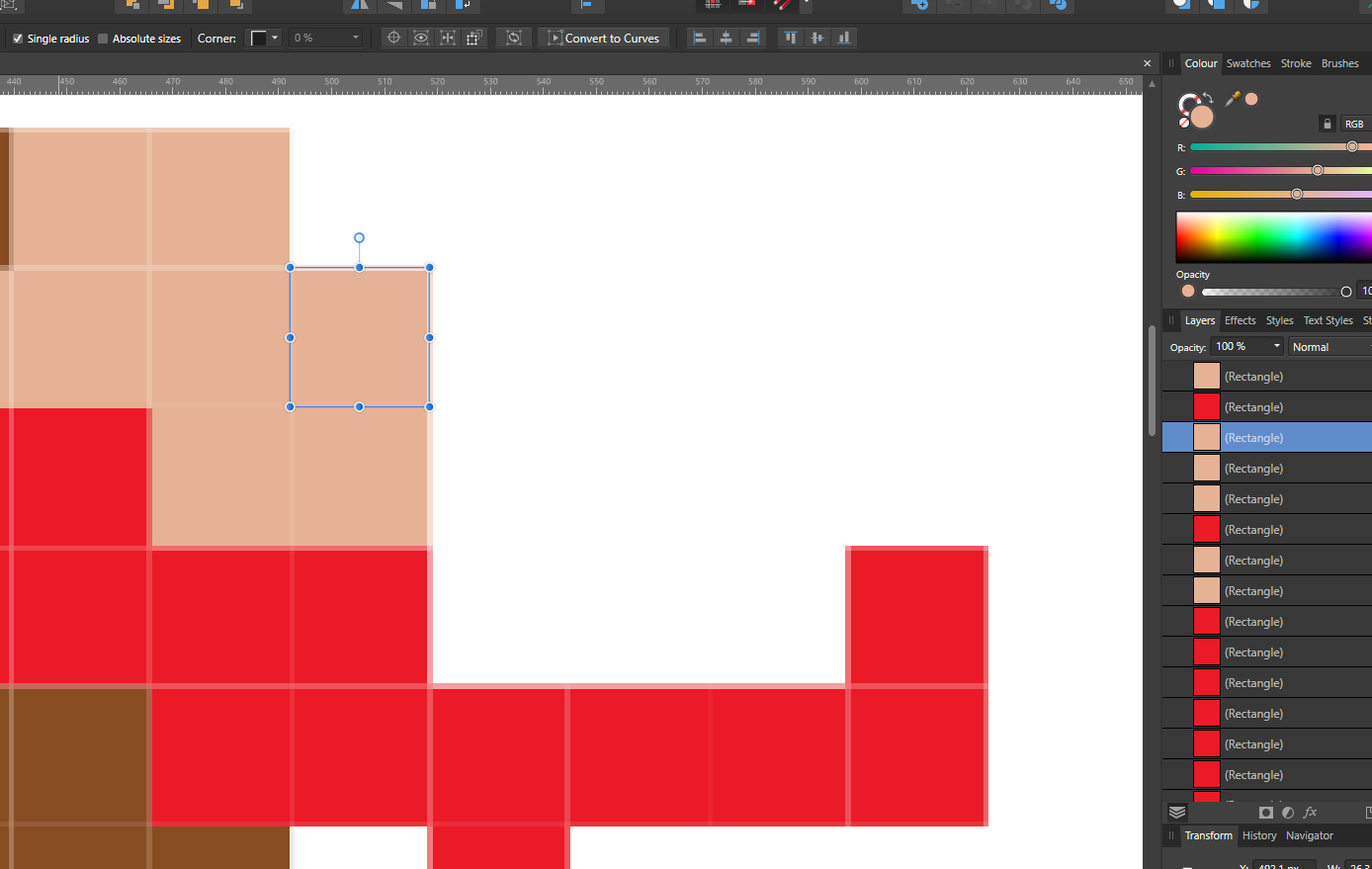Screen dimensions: 1372x869
Task: Select the topmost (Rectangle) layer
Action: [x=1267, y=377]
